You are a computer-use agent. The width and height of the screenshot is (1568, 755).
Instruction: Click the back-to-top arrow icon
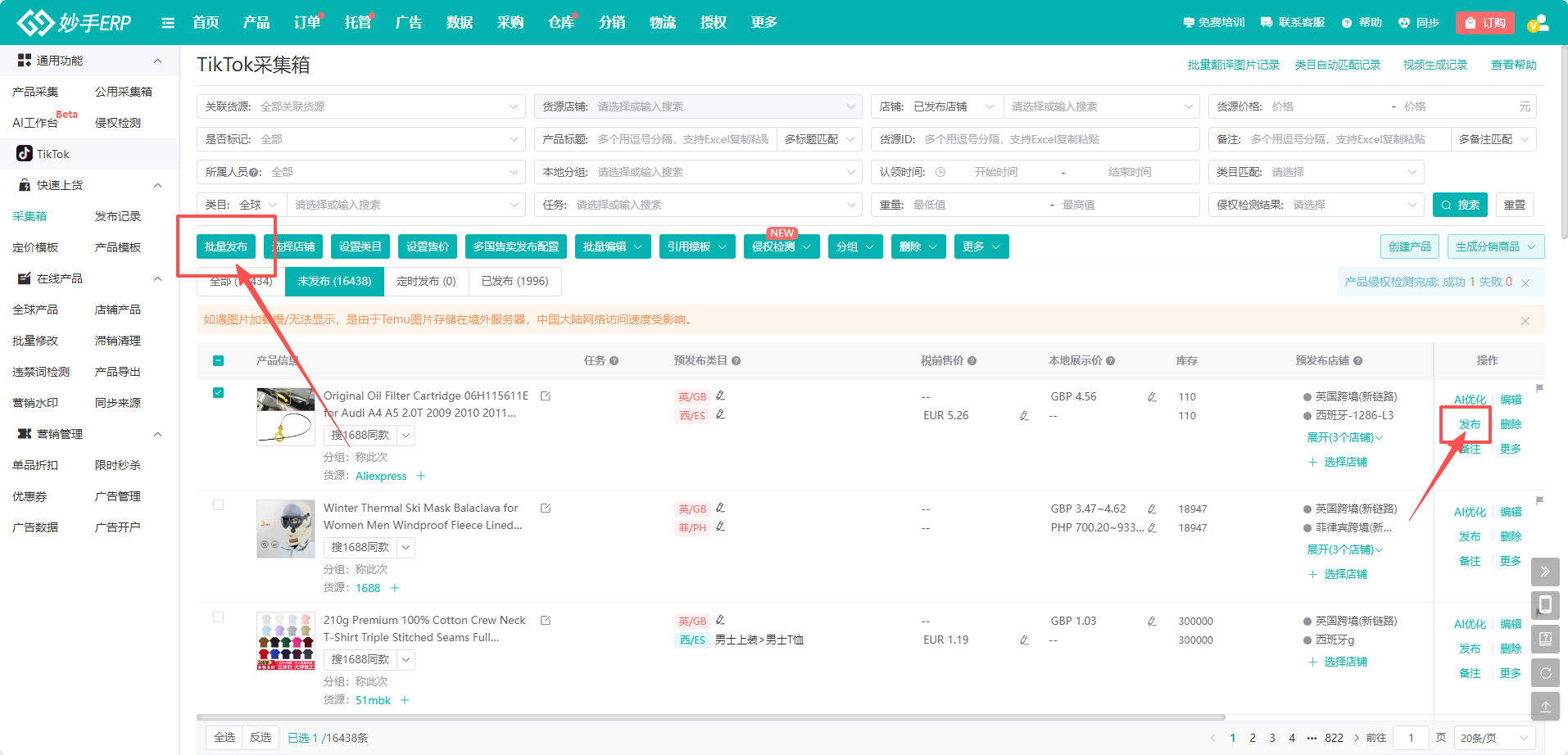point(1545,707)
